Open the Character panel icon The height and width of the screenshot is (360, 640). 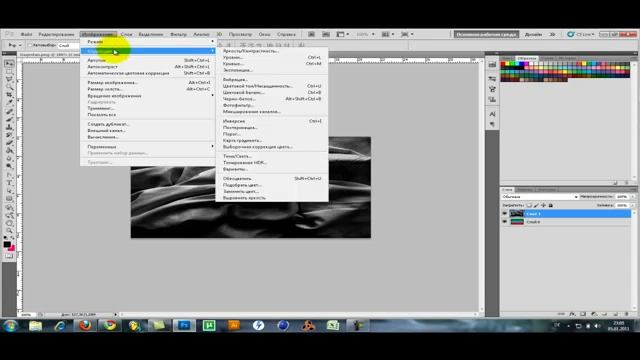point(492,114)
